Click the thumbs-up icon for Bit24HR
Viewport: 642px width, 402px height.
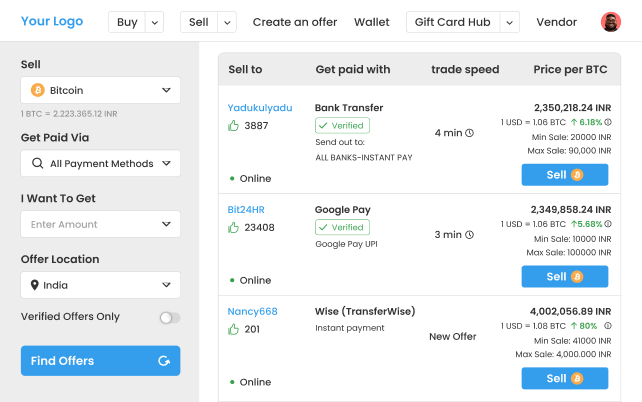pos(234,227)
